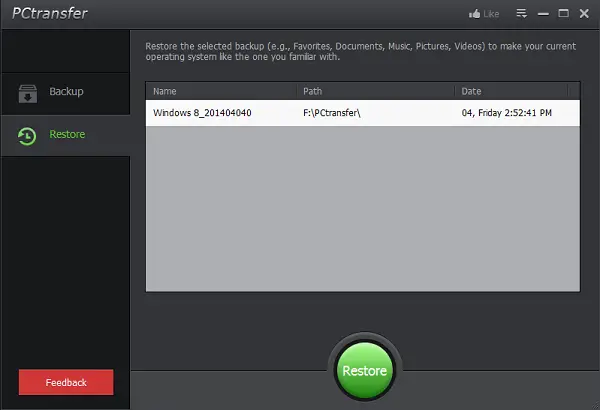This screenshot has height=410, width=600.
Task: Click the PCtransfer title logo
Action: (x=50, y=13)
